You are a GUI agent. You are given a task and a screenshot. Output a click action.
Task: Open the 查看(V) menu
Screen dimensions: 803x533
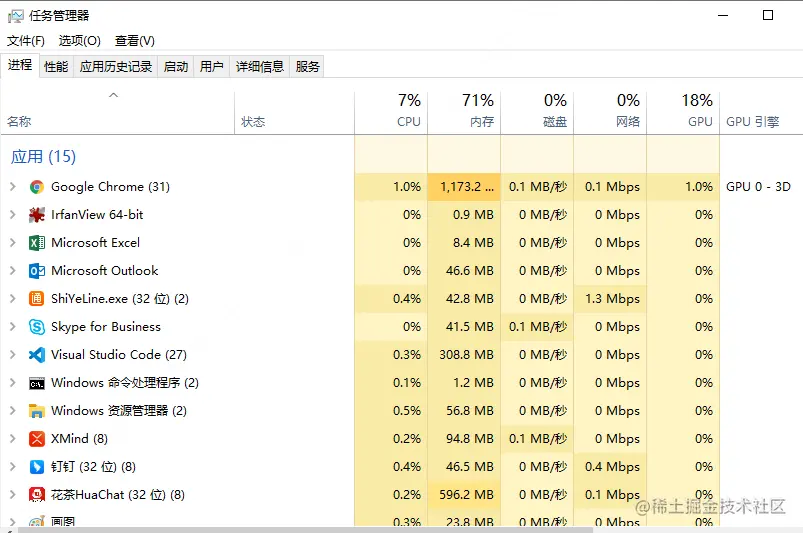[135, 40]
